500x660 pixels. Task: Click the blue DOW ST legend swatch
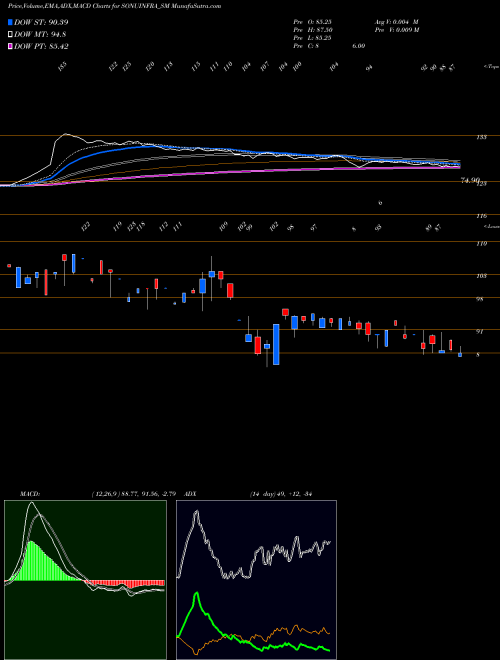10,22
